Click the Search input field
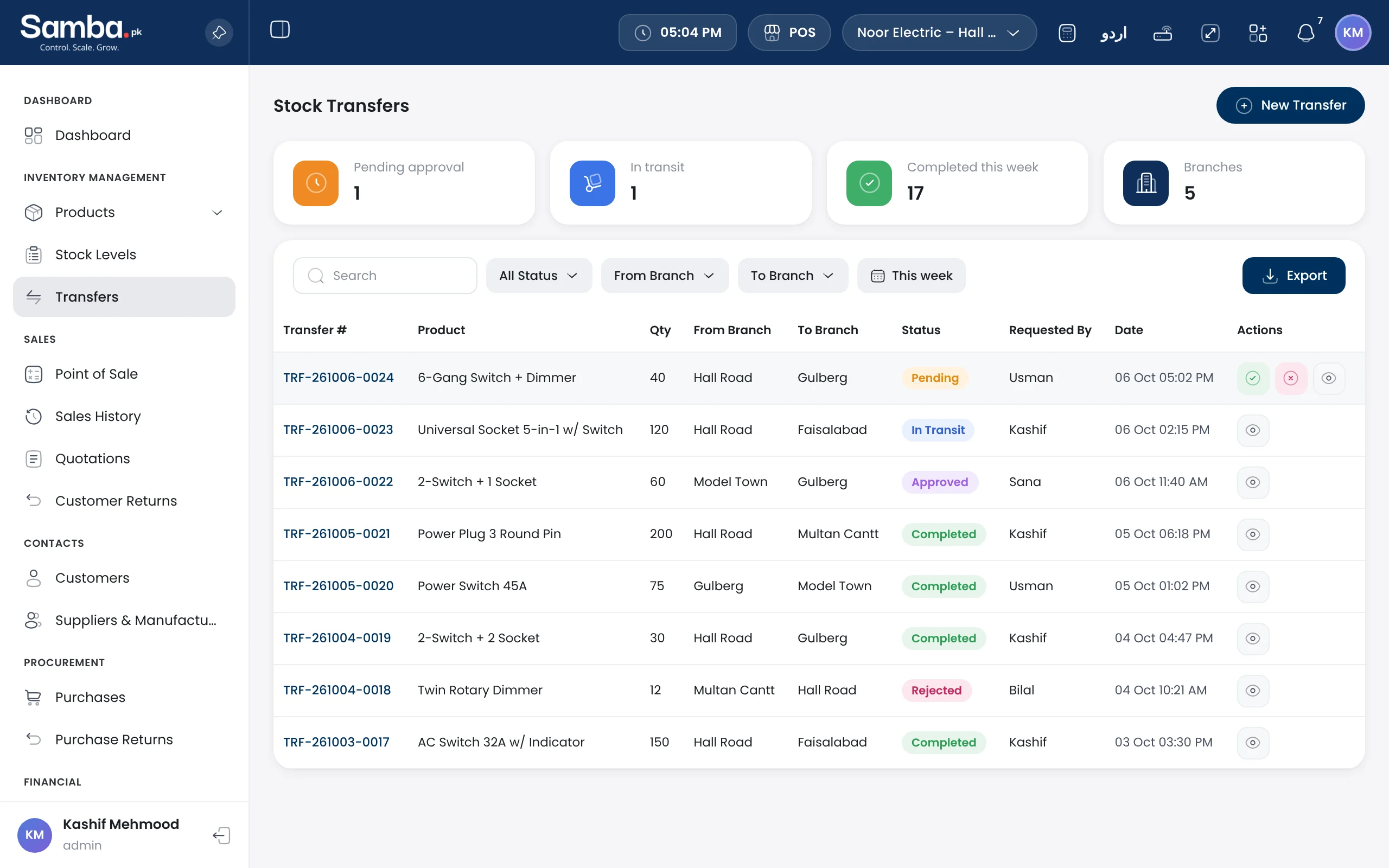 click(x=385, y=276)
